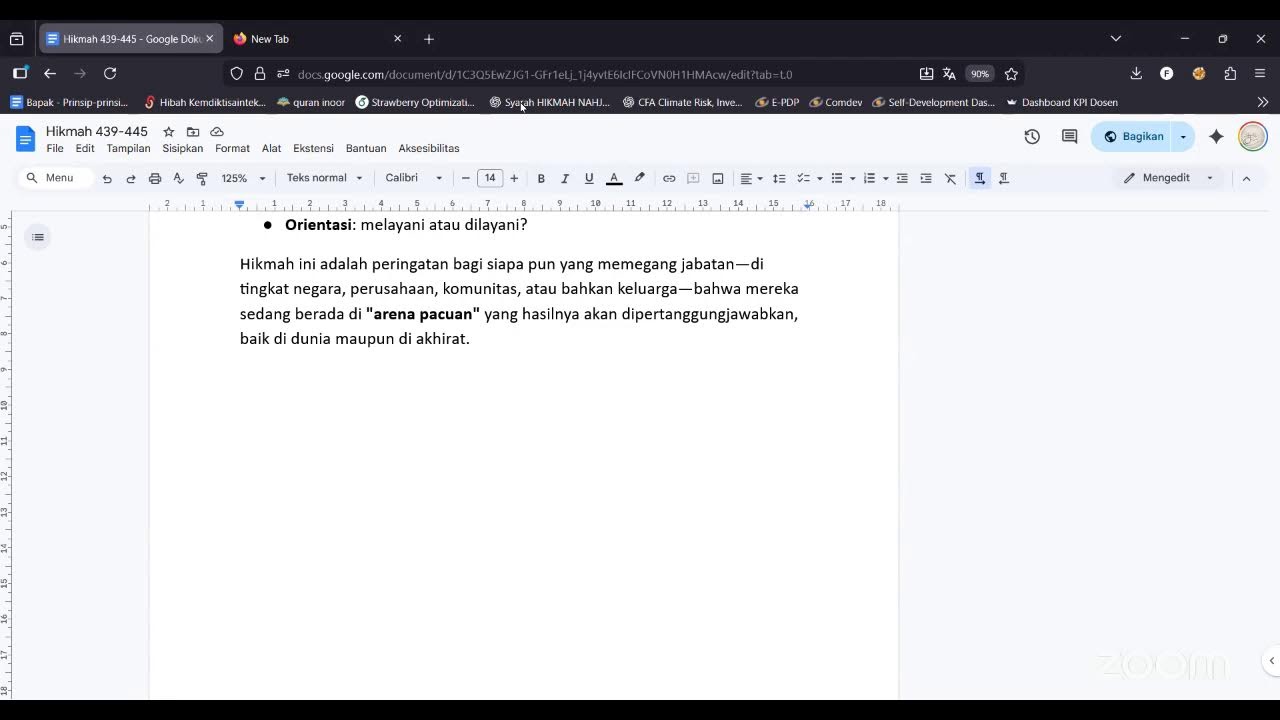Decrease font size with minus button
This screenshot has width=1280, height=720.
465,178
